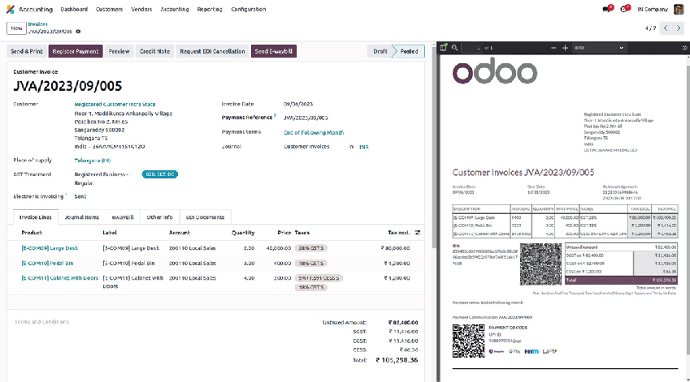
Task: Toggle the PDF viewer sidebar
Action: 444,48
